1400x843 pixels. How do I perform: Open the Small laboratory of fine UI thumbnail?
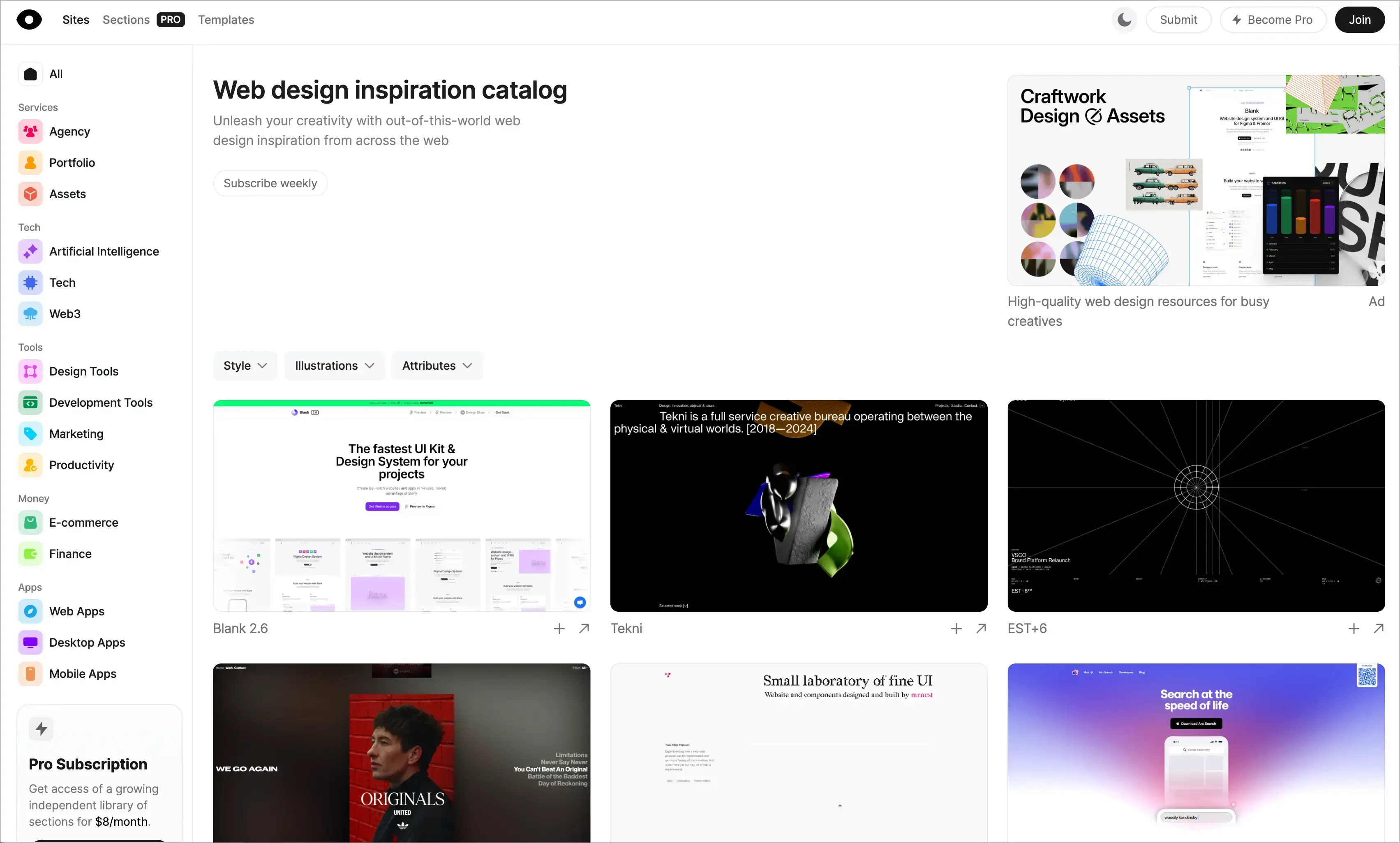[799, 753]
